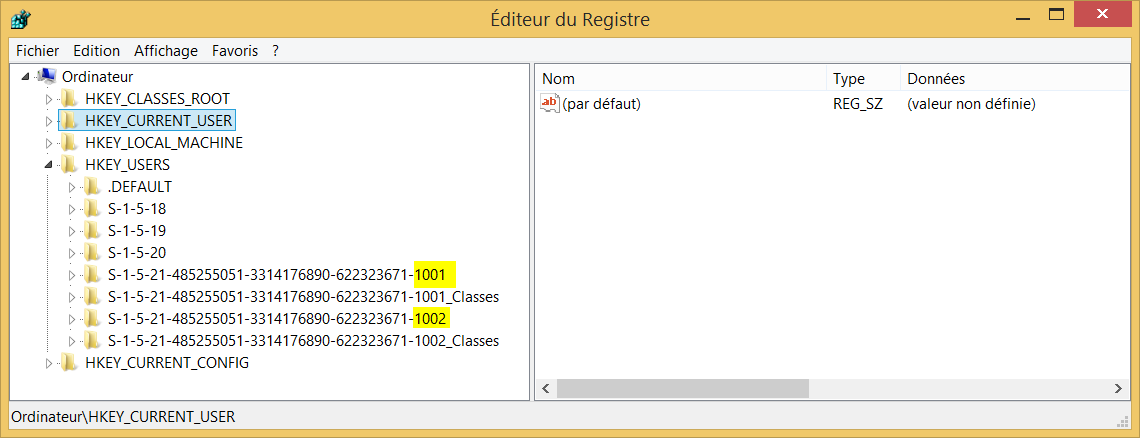Image resolution: width=1140 pixels, height=438 pixels.
Task: Click the Ordinateur computer icon
Action: tap(47, 76)
